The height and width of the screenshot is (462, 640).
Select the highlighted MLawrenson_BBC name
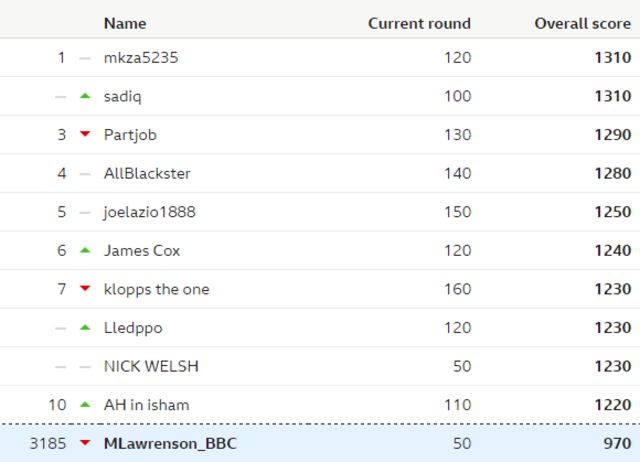click(x=170, y=443)
